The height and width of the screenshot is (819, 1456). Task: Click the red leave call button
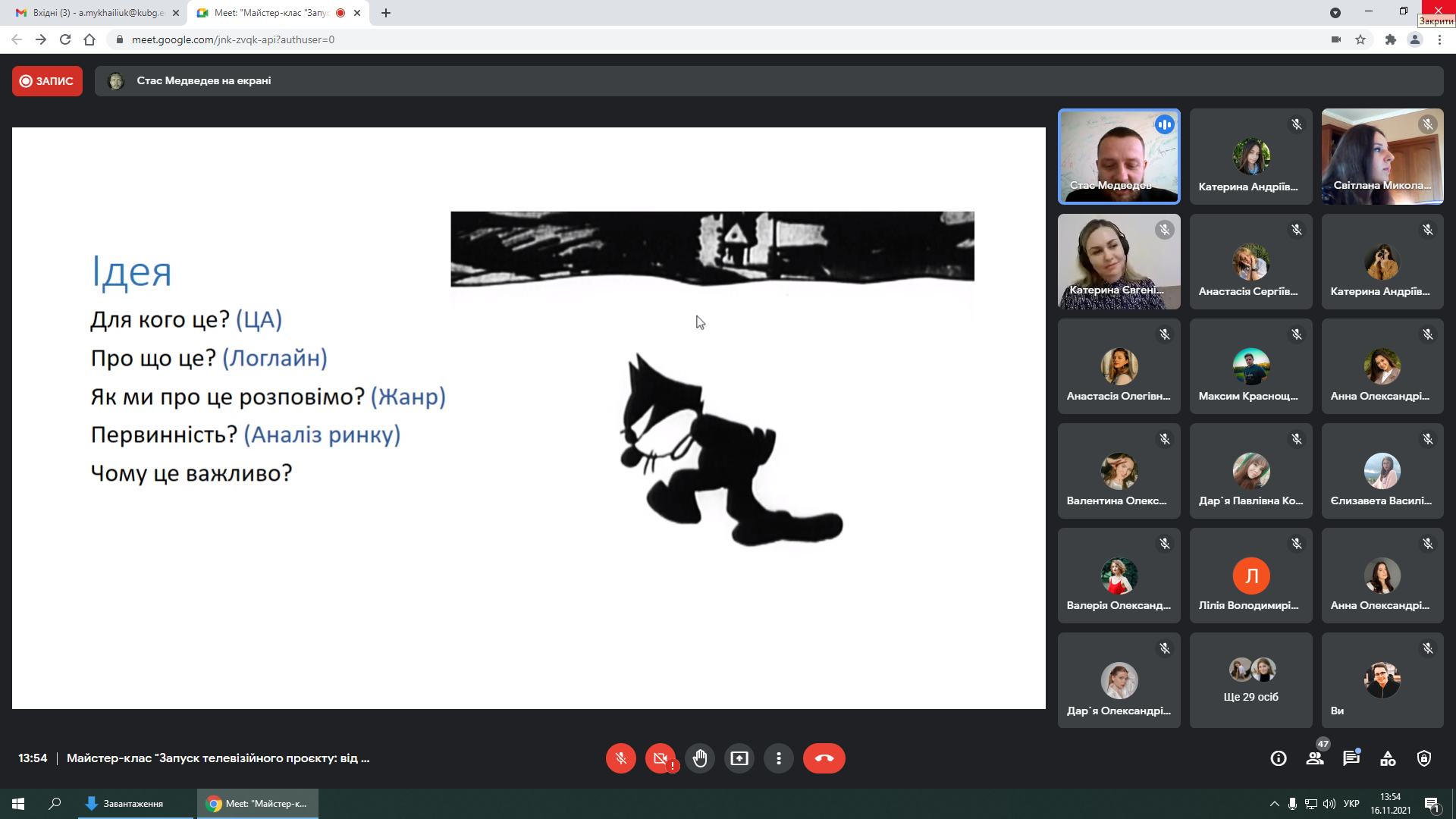pos(824,758)
